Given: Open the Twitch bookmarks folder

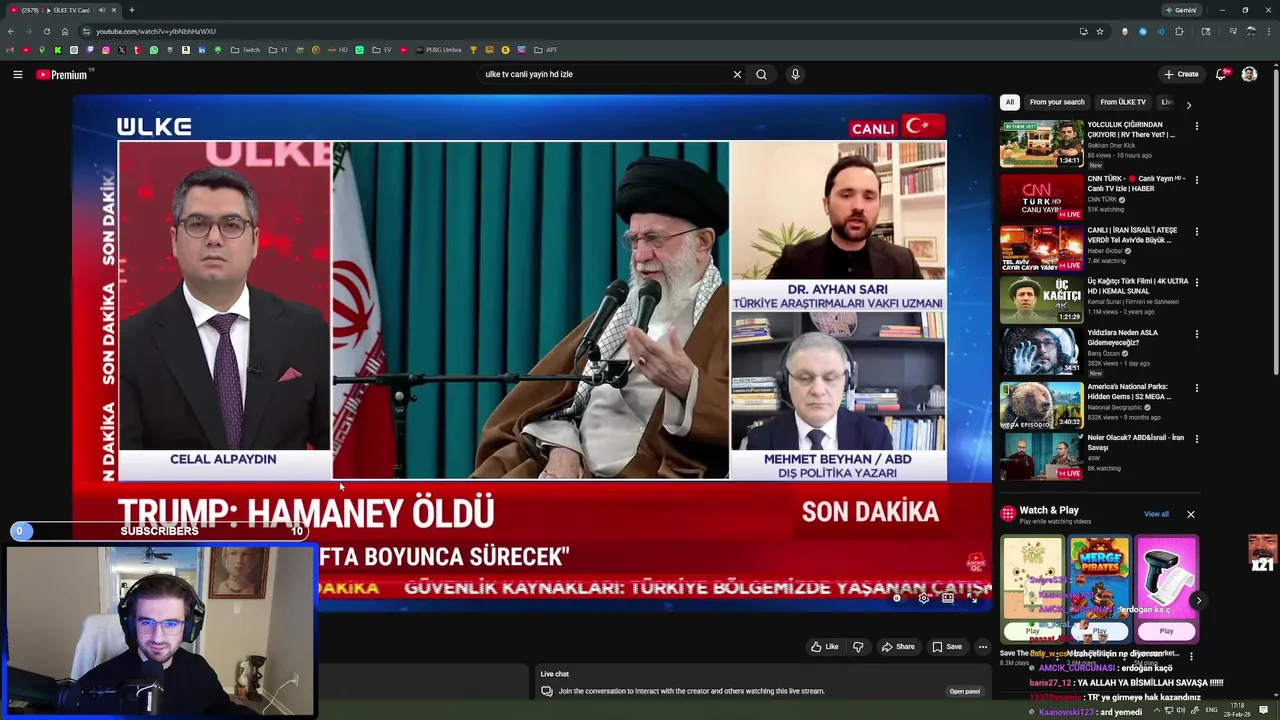Looking at the screenshot, I should tap(245, 50).
